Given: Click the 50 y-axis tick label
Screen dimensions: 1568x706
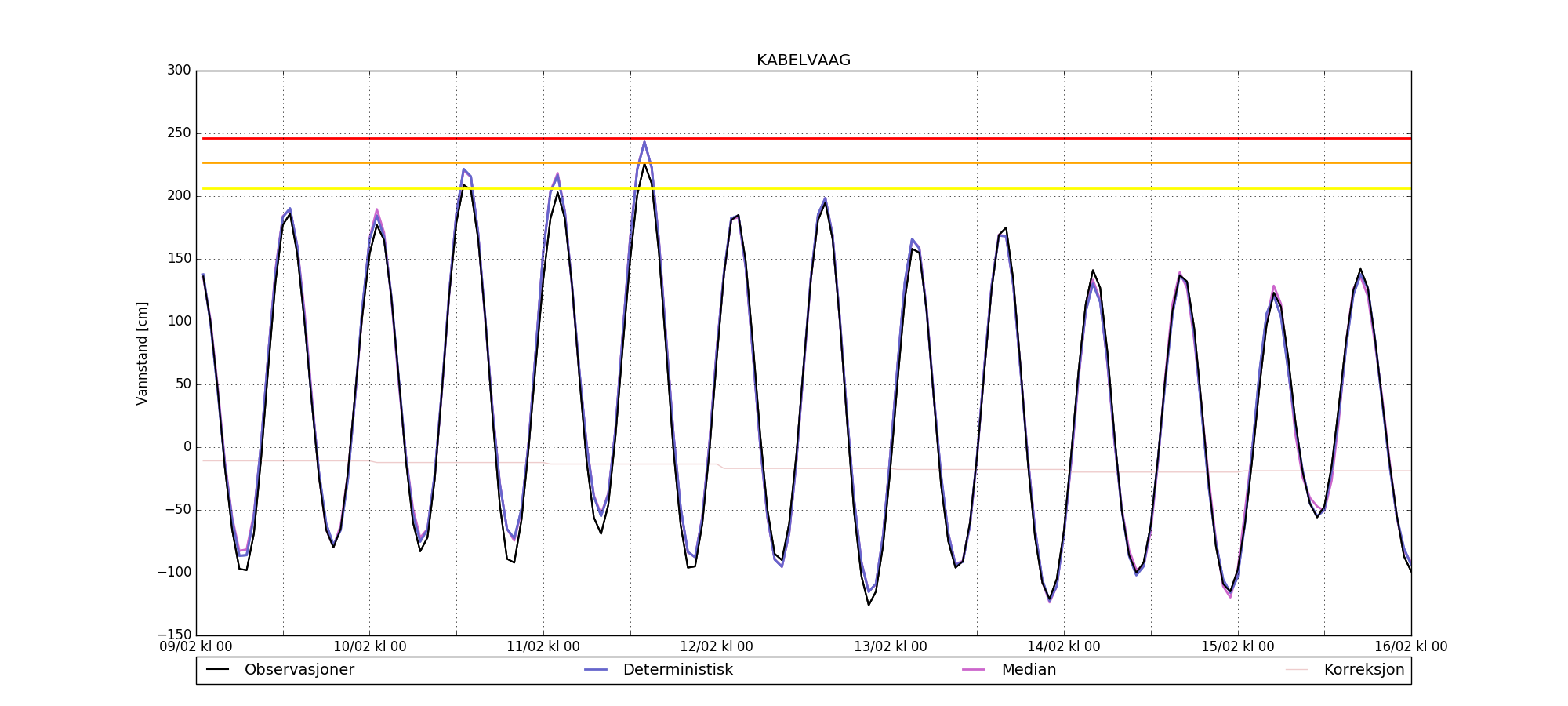Looking at the screenshot, I should pos(183,384).
